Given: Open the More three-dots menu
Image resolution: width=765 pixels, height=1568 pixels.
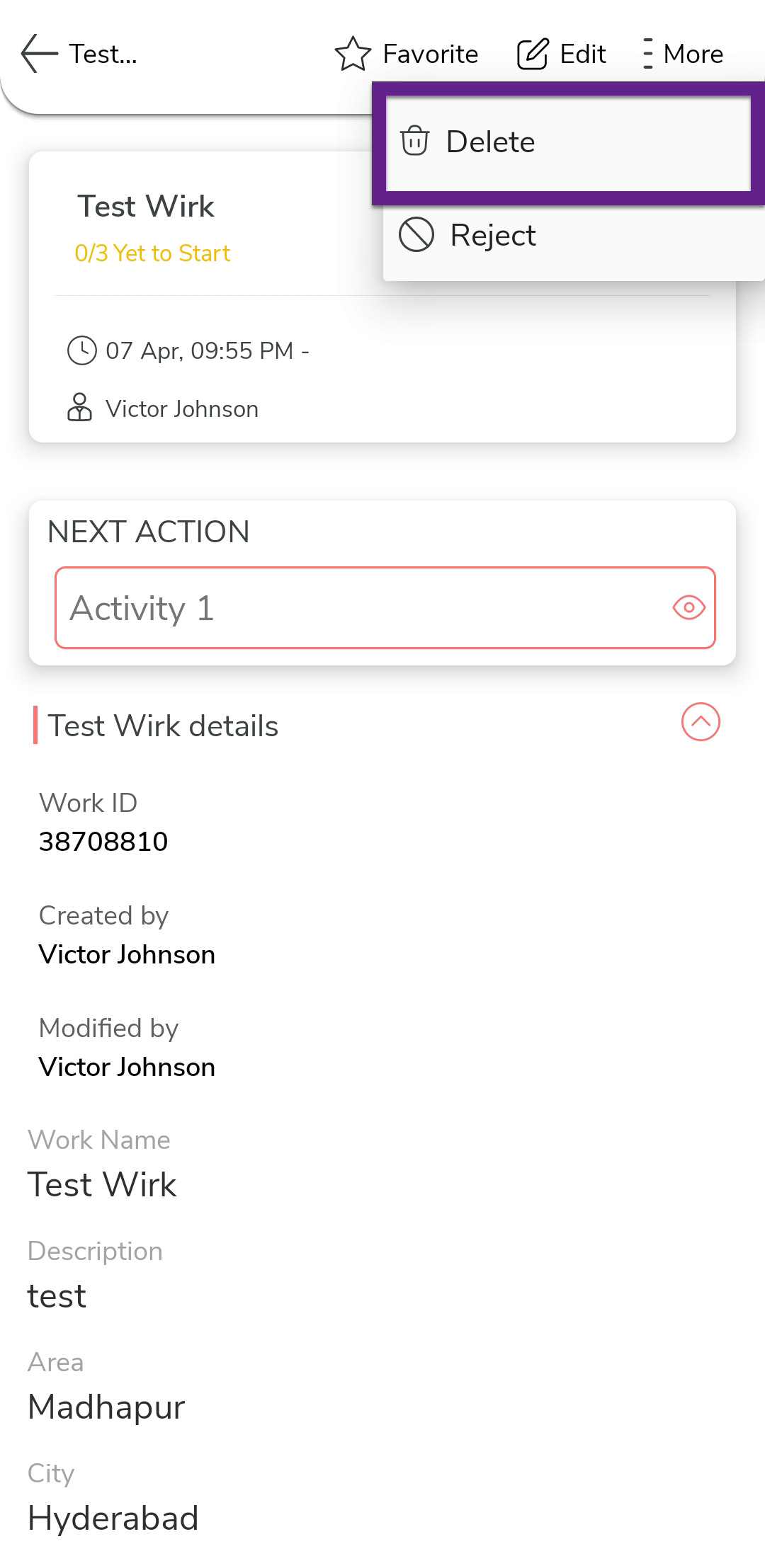Looking at the screenshot, I should pyautogui.click(x=647, y=54).
